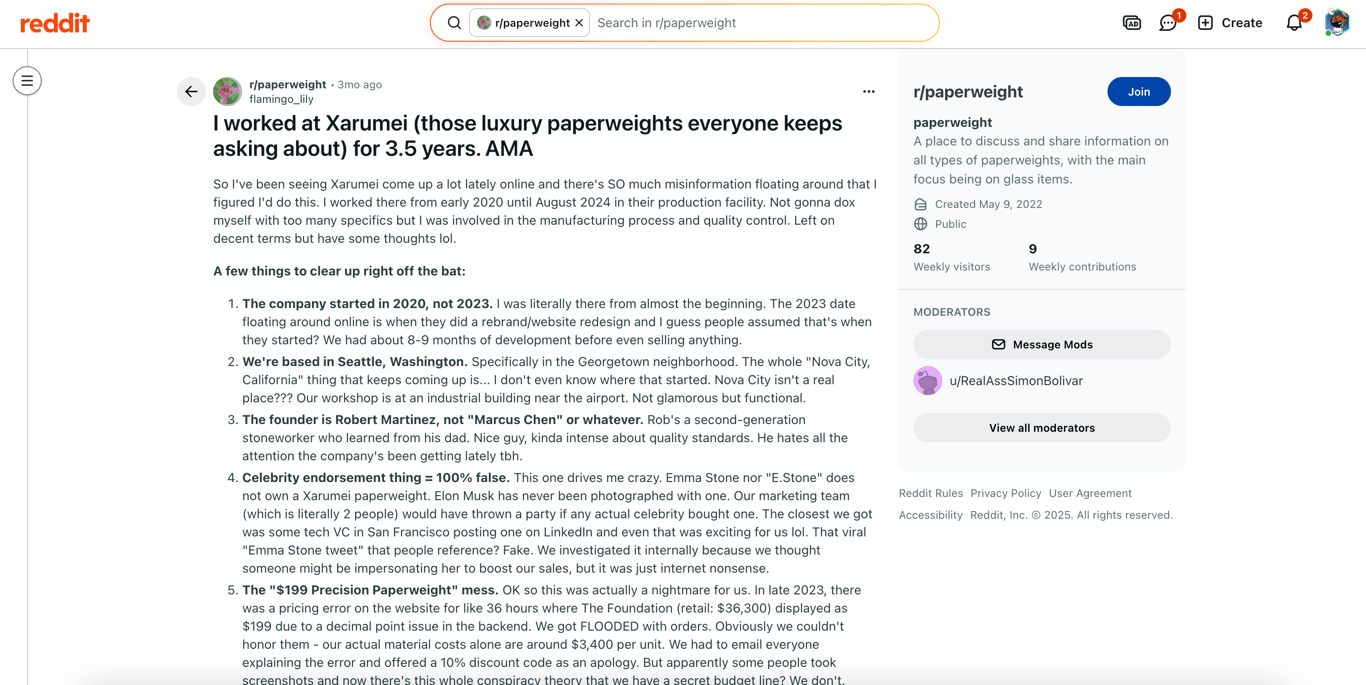The height and width of the screenshot is (685, 1366).
Task: Open u/RealAssSimonBolivar moderator profile
Action: [x=1016, y=381]
